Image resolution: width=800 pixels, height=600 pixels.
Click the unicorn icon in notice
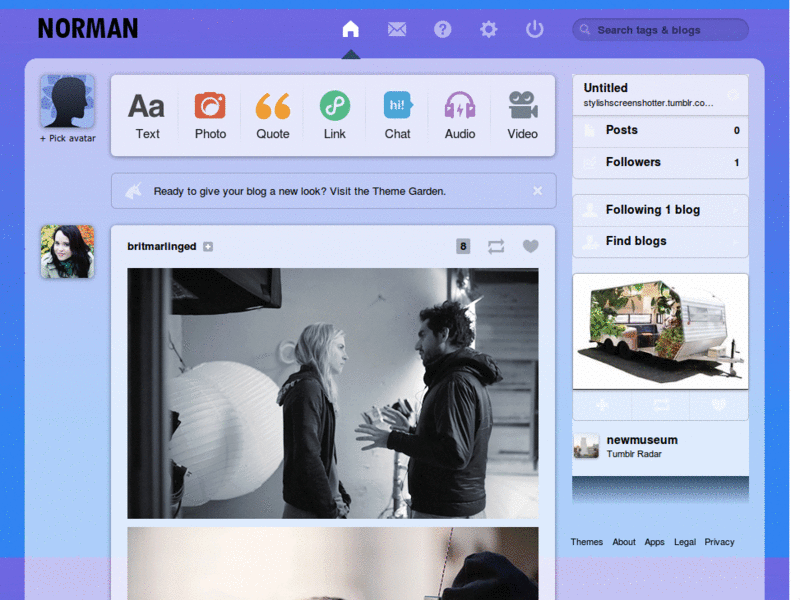[134, 191]
